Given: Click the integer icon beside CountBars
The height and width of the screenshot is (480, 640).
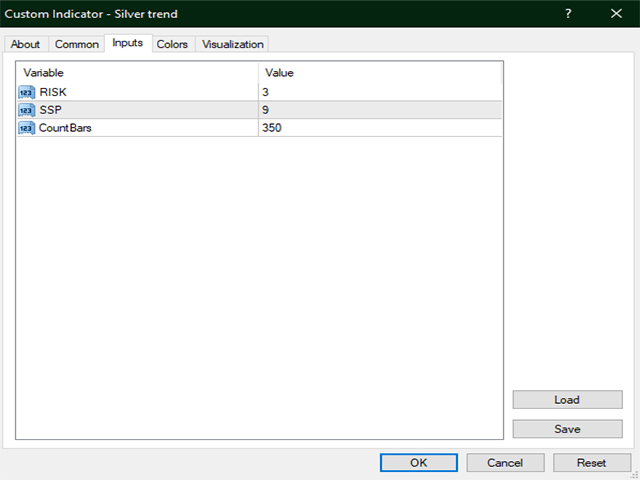Looking at the screenshot, I should [x=27, y=128].
